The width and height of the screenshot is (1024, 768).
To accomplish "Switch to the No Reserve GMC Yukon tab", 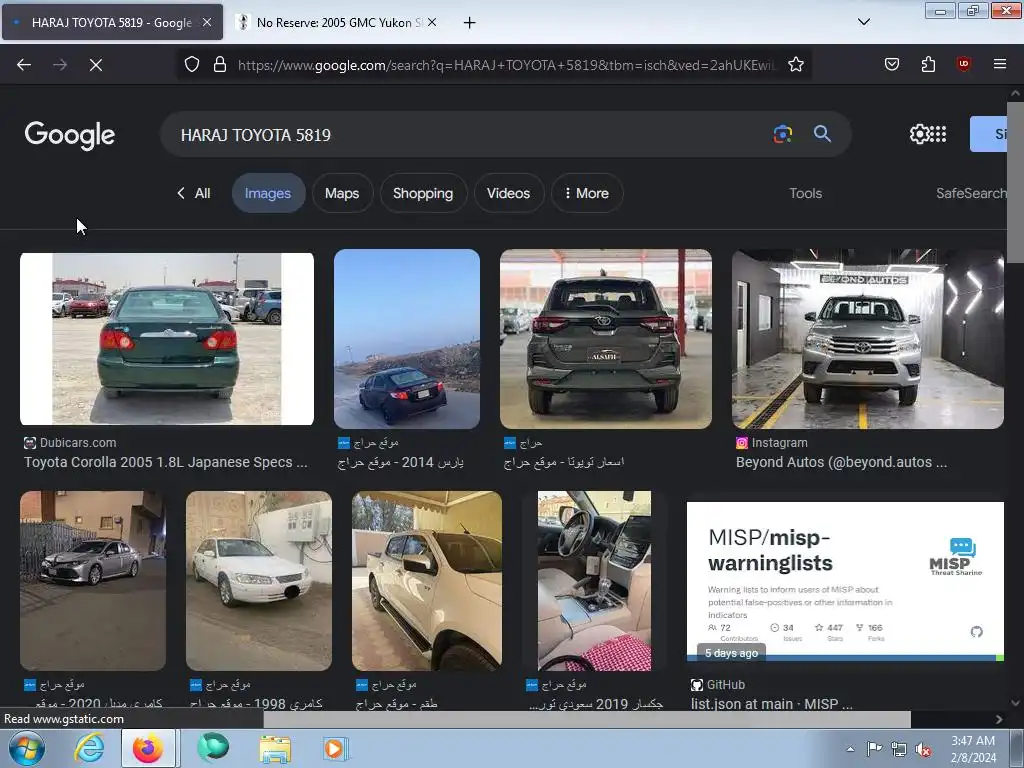I will [337, 22].
